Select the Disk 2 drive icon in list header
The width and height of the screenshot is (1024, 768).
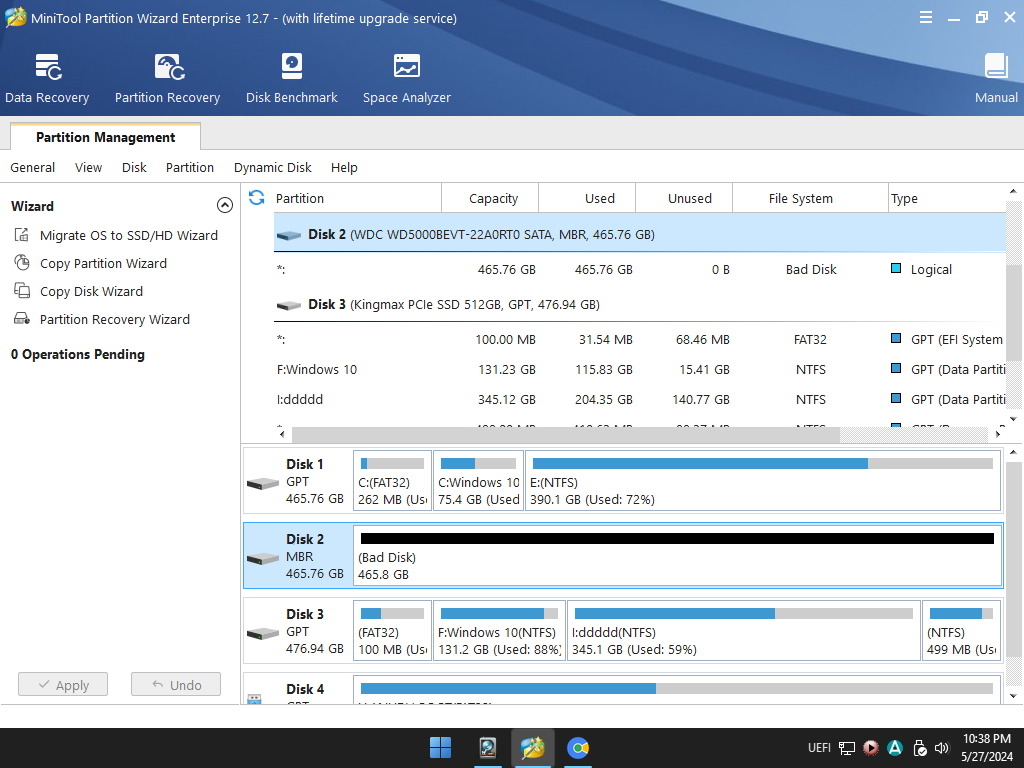(x=289, y=235)
